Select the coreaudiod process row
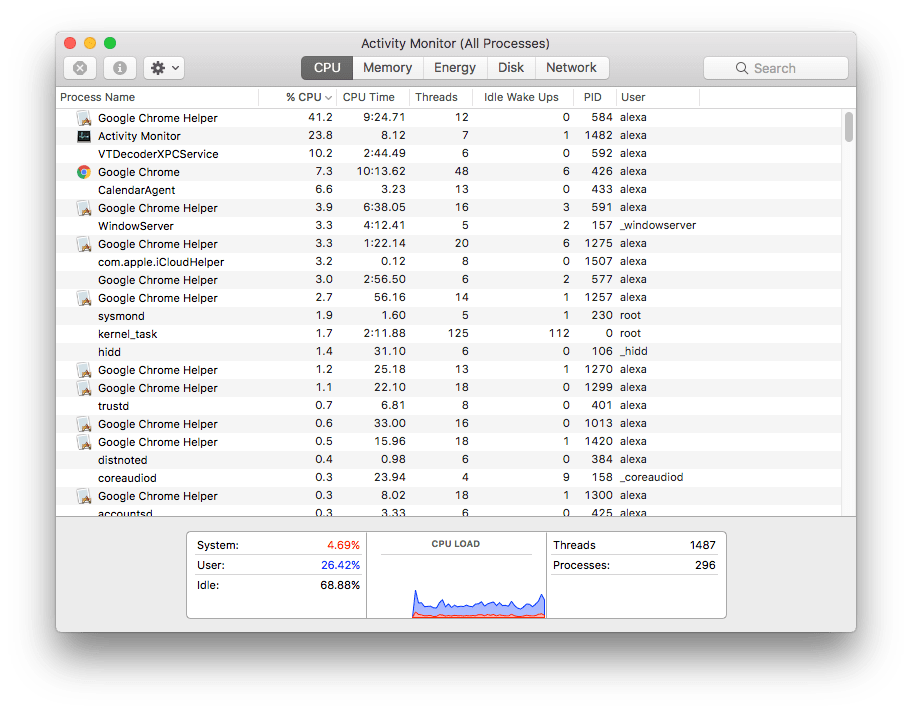This screenshot has height=712, width=912. coord(448,479)
